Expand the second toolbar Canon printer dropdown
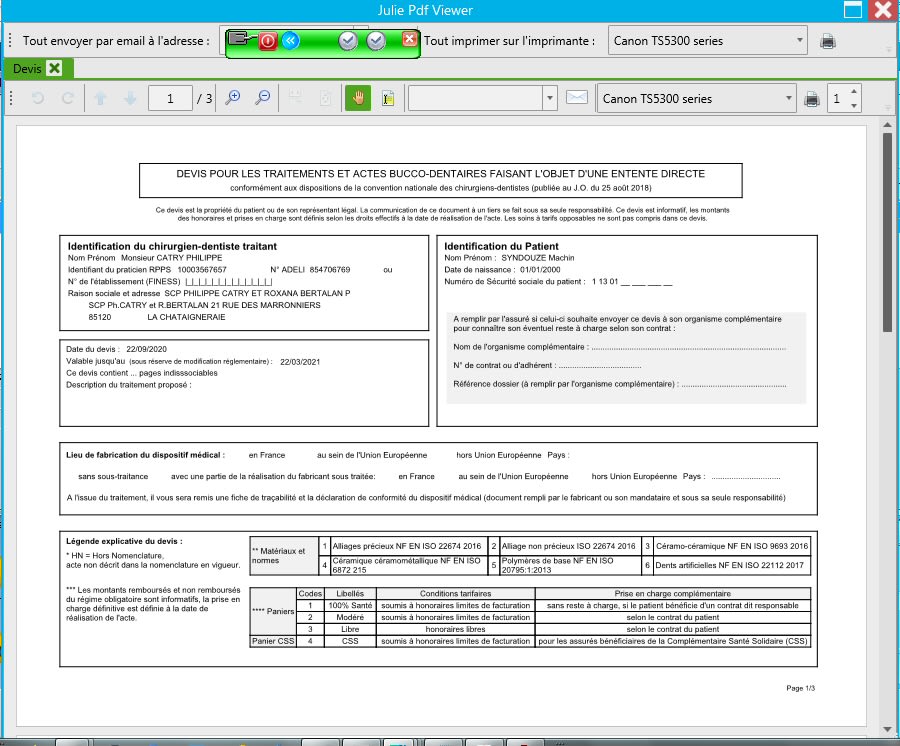The width and height of the screenshot is (900, 746). point(789,99)
